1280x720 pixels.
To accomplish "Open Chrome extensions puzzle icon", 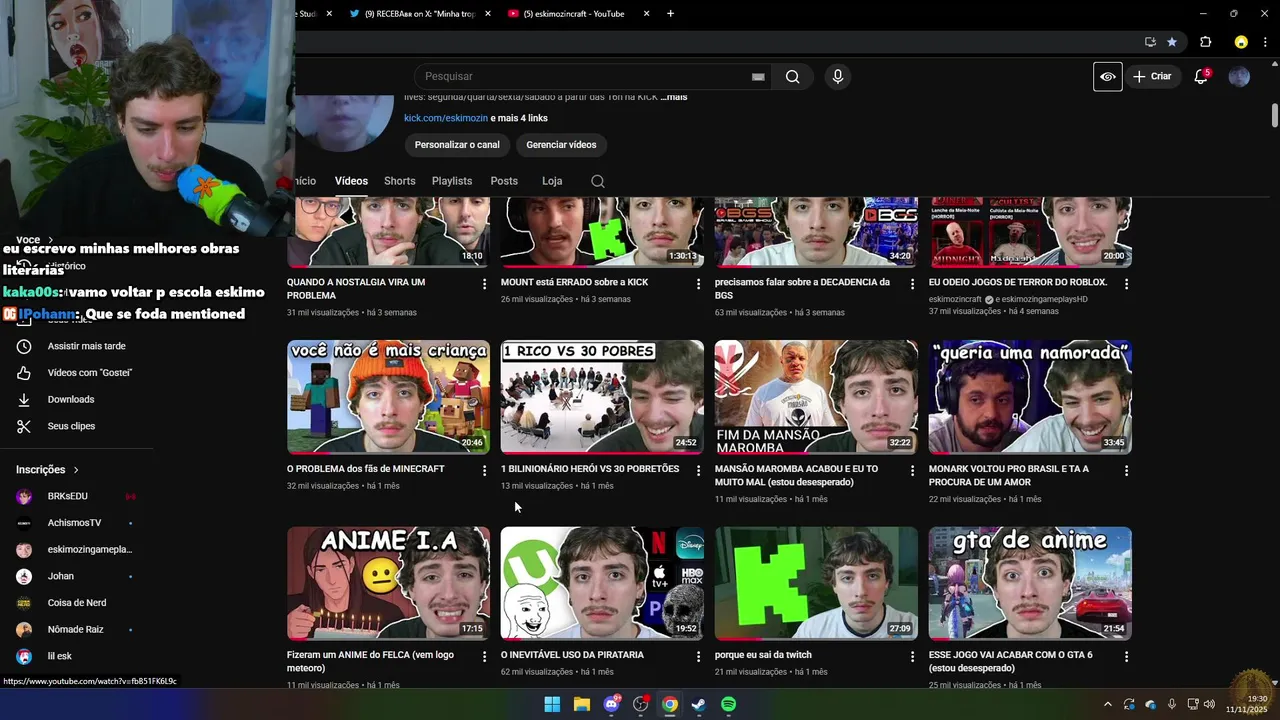I will [x=1205, y=42].
